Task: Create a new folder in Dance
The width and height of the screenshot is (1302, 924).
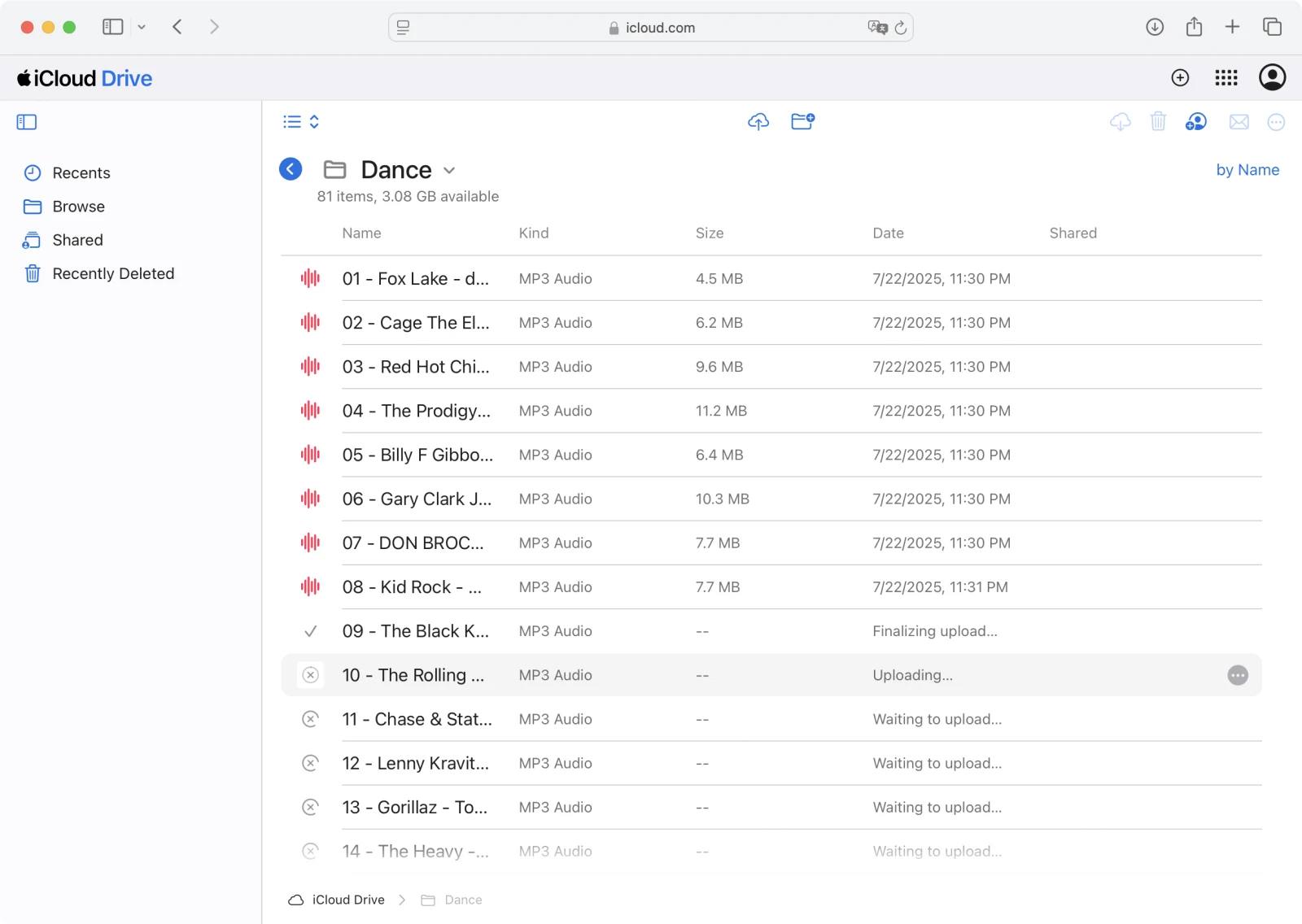Action: (803, 121)
